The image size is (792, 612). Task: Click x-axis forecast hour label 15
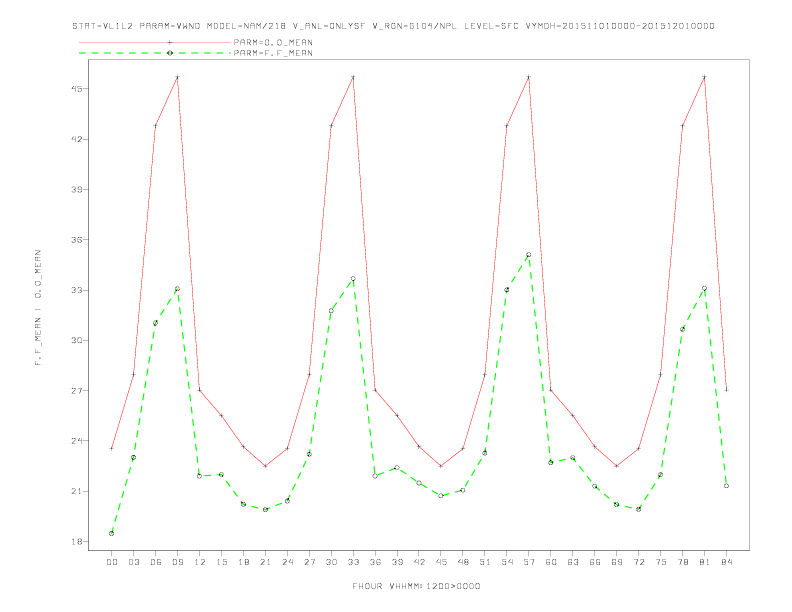(x=221, y=562)
